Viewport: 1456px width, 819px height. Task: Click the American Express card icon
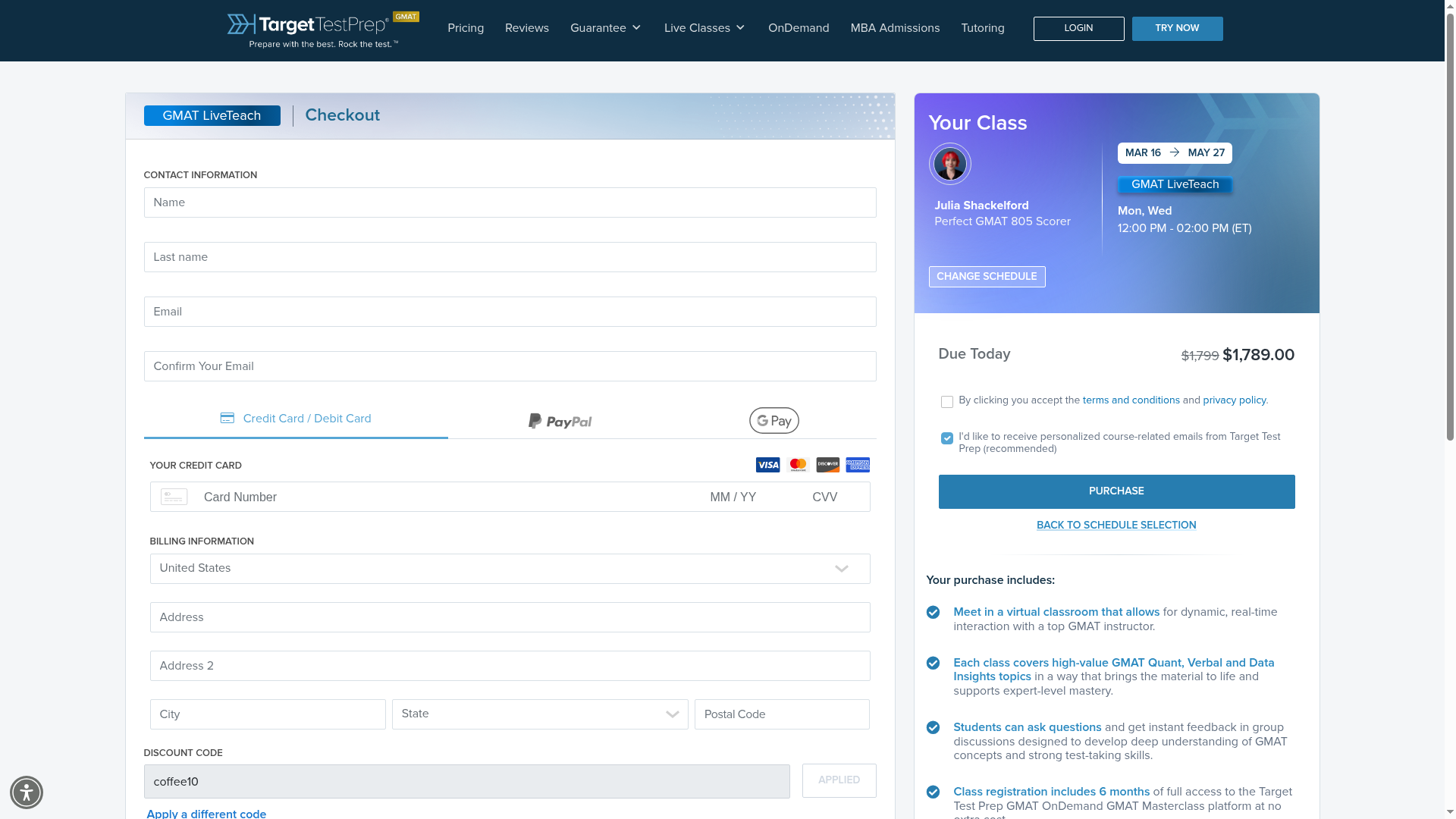(x=858, y=465)
